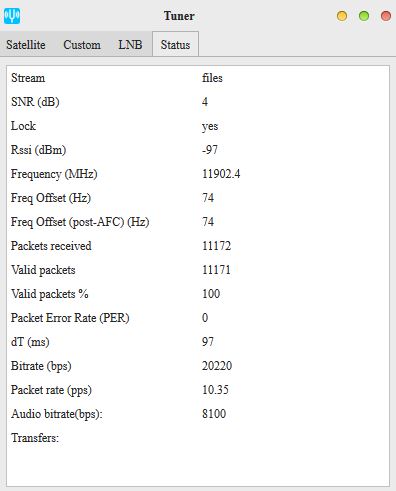
Task: Close the Tuner window with red button
Action: [x=386, y=16]
